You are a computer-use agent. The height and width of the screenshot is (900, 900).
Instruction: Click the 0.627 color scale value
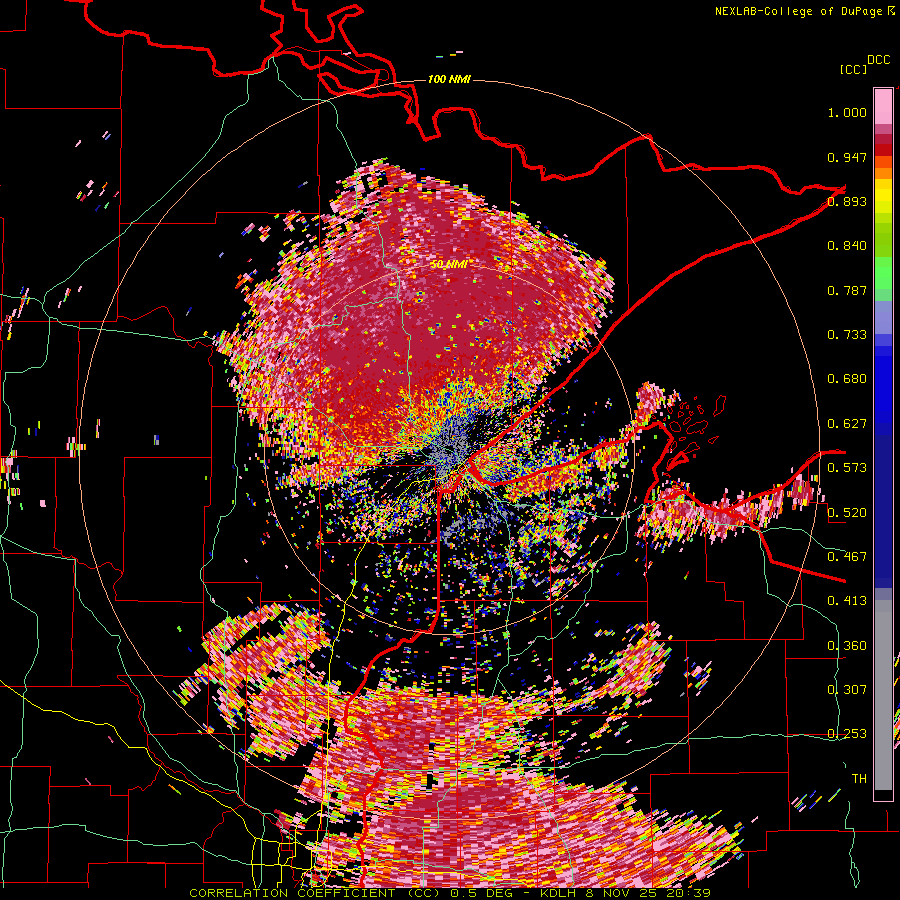(x=847, y=424)
